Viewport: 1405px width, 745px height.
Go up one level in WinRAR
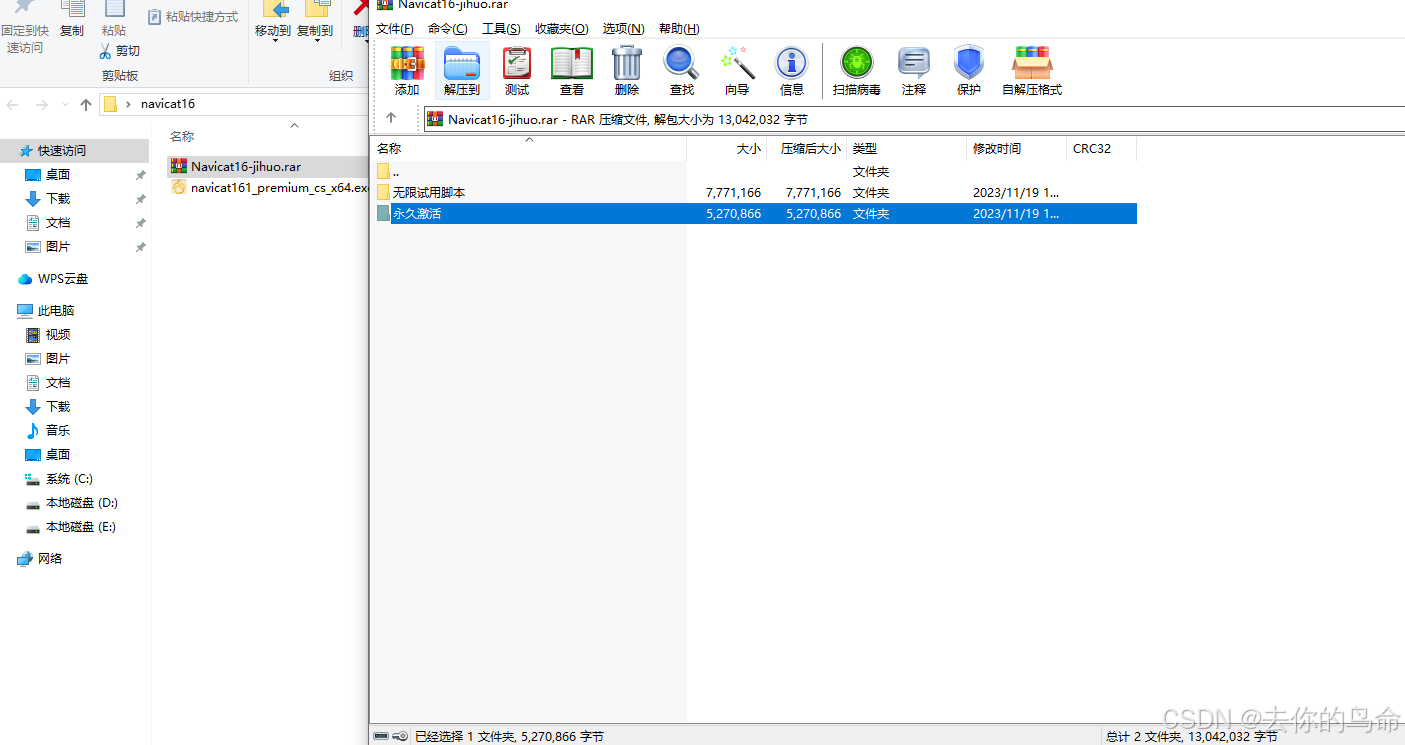(391, 118)
